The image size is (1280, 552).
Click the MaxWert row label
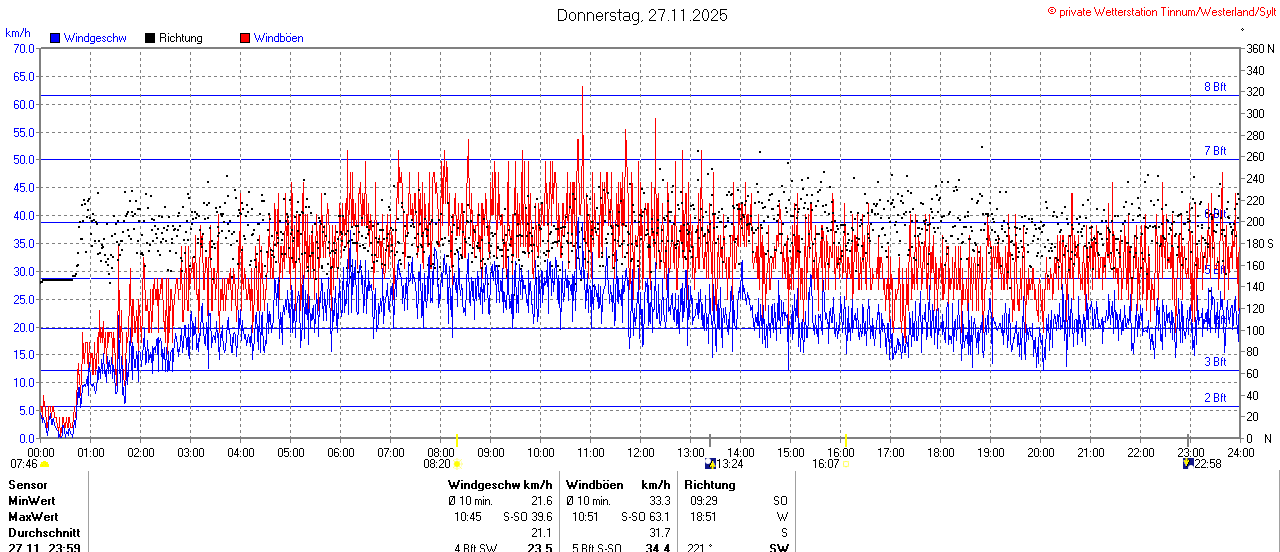tap(32, 517)
